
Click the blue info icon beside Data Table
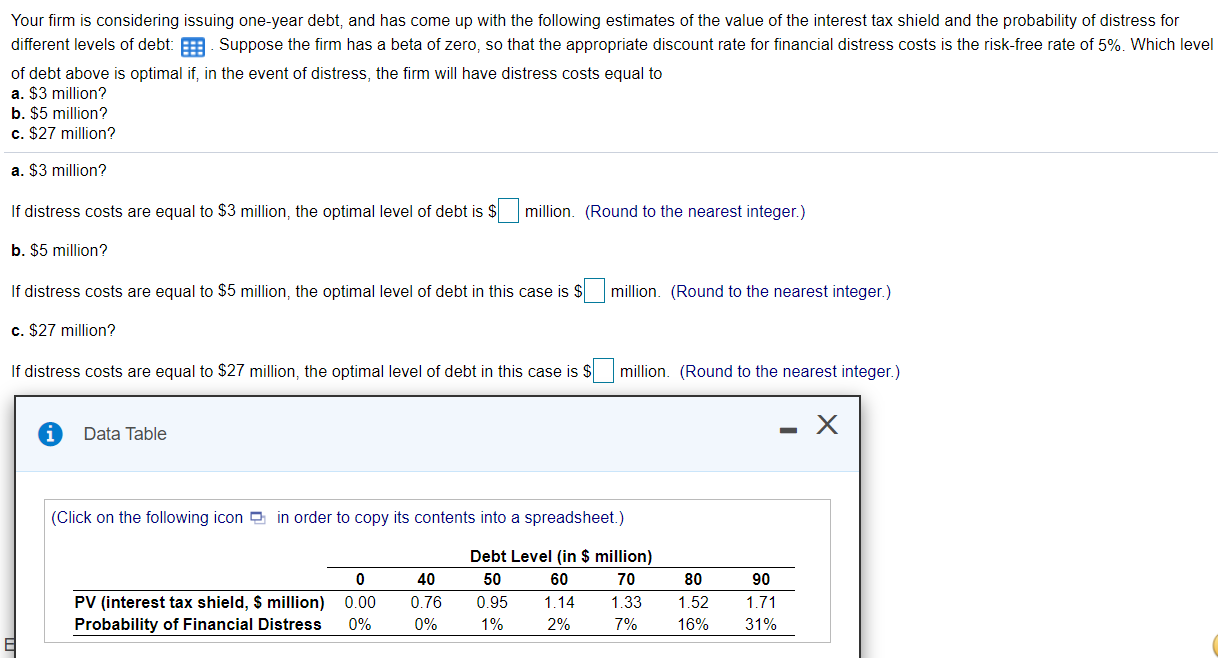point(49,434)
